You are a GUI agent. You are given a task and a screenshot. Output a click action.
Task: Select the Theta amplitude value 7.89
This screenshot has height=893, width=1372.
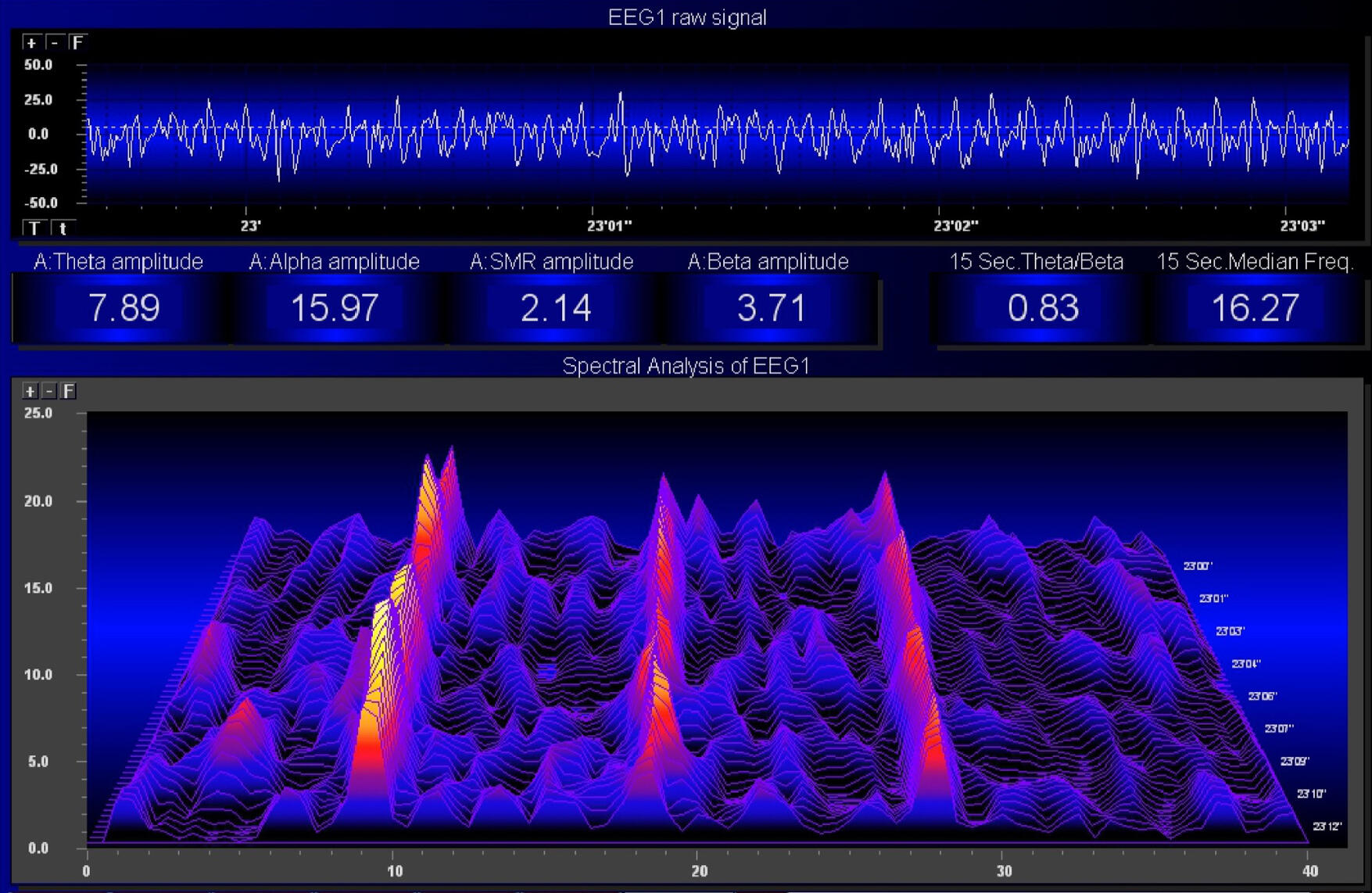click(124, 308)
